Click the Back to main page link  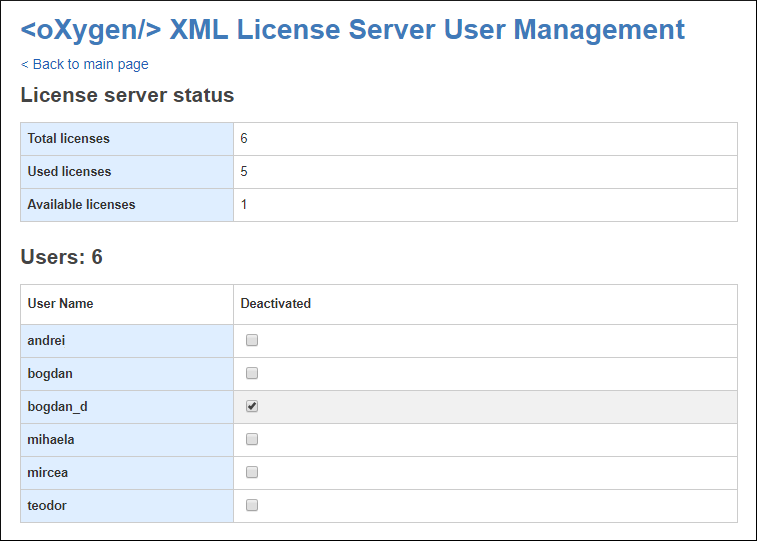[84, 64]
